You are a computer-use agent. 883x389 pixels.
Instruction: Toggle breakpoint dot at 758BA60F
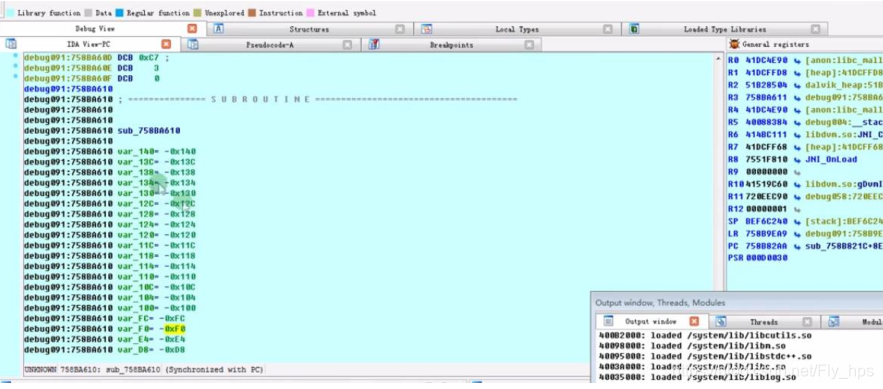point(15,77)
